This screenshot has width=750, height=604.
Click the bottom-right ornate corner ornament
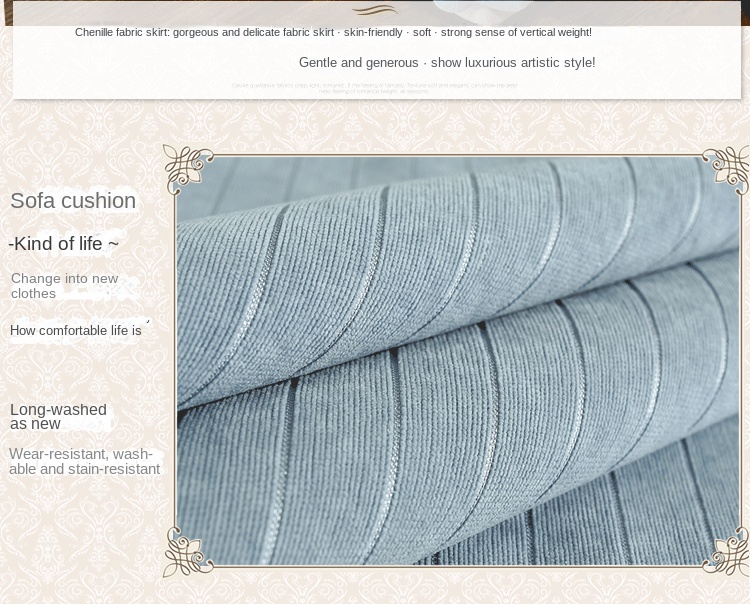click(x=726, y=552)
